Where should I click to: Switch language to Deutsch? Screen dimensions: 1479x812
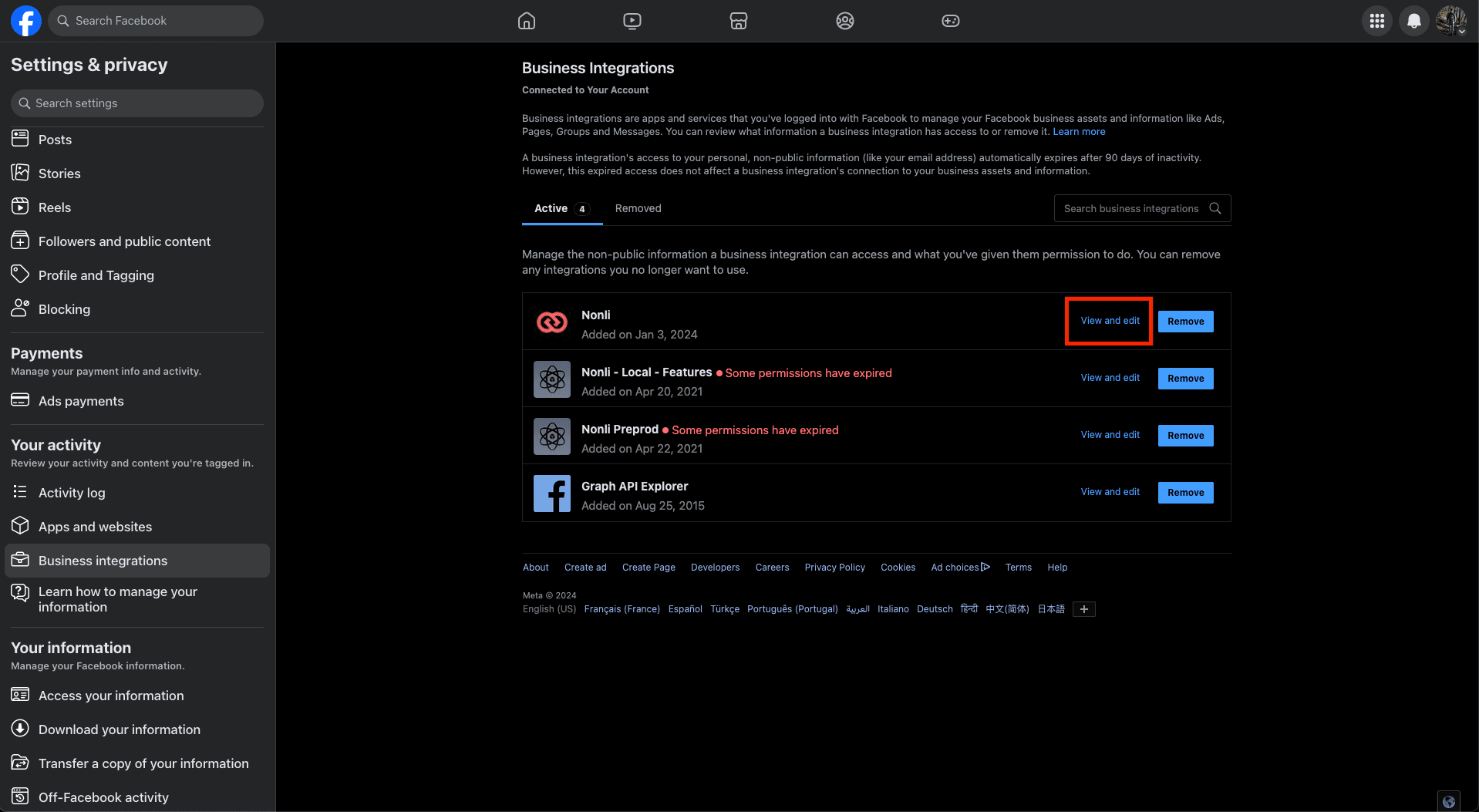[x=935, y=609]
